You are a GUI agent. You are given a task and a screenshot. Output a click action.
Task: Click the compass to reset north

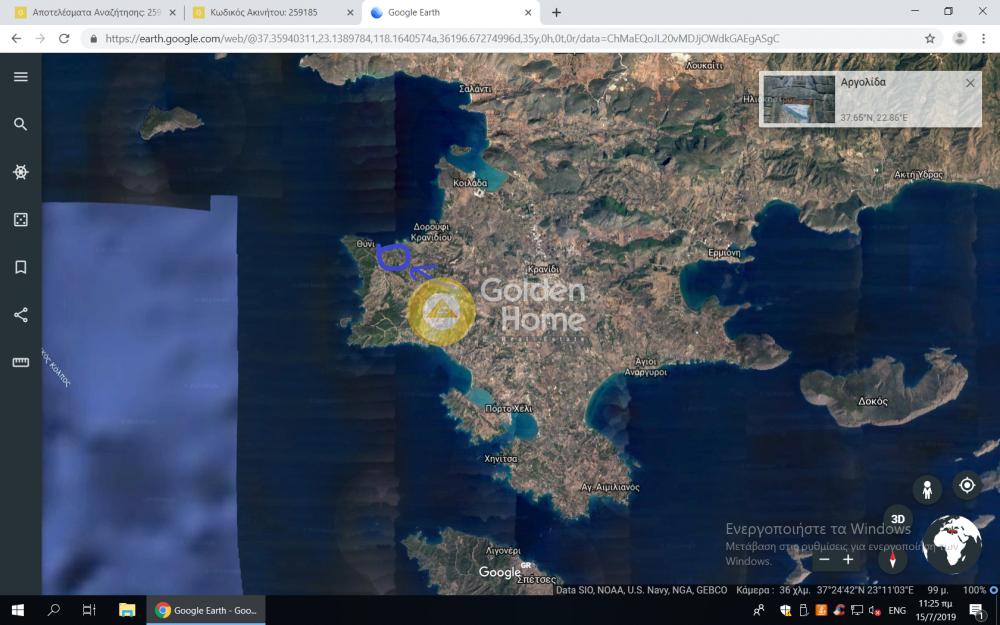coord(892,560)
